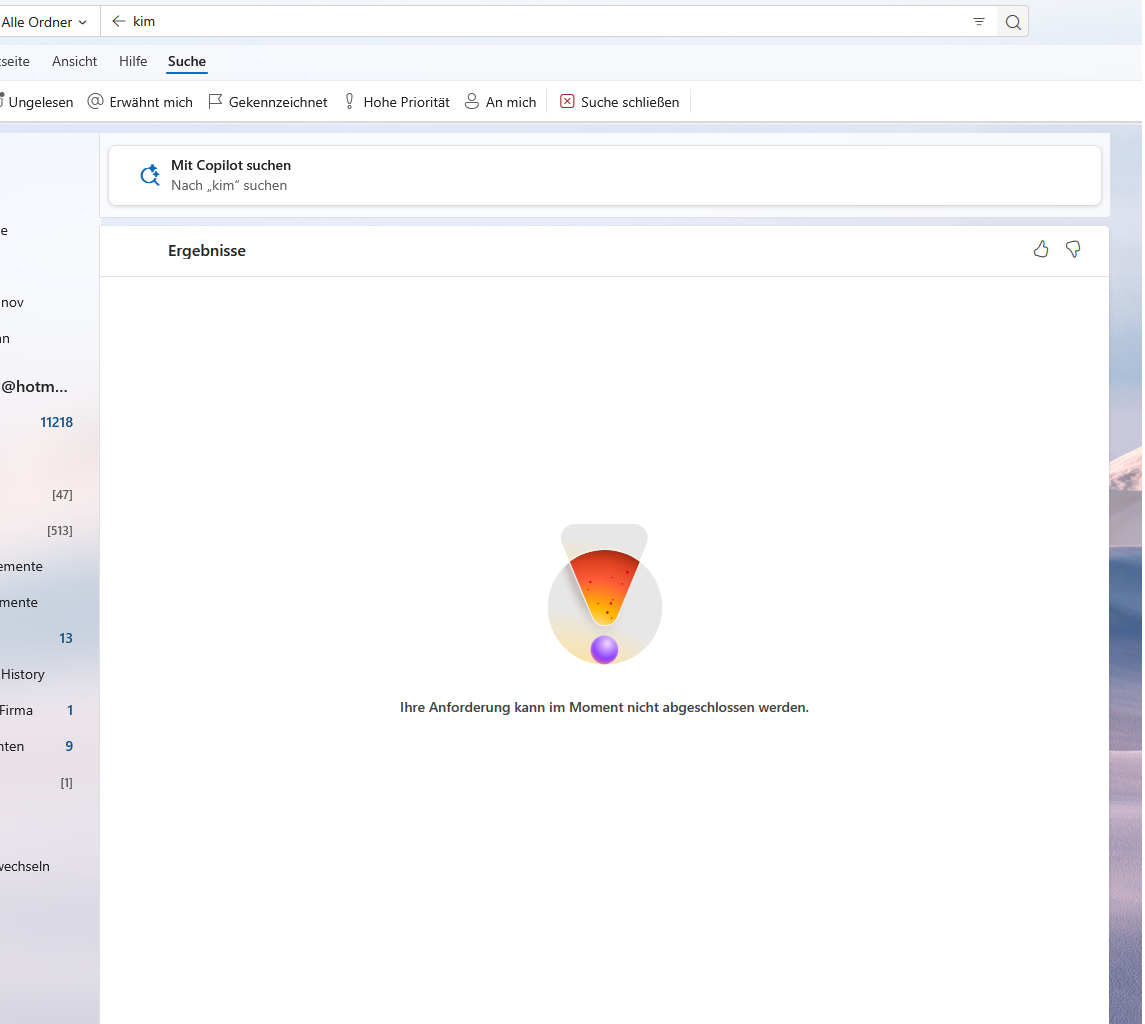Click the back arrow beside "kim"

point(118,21)
